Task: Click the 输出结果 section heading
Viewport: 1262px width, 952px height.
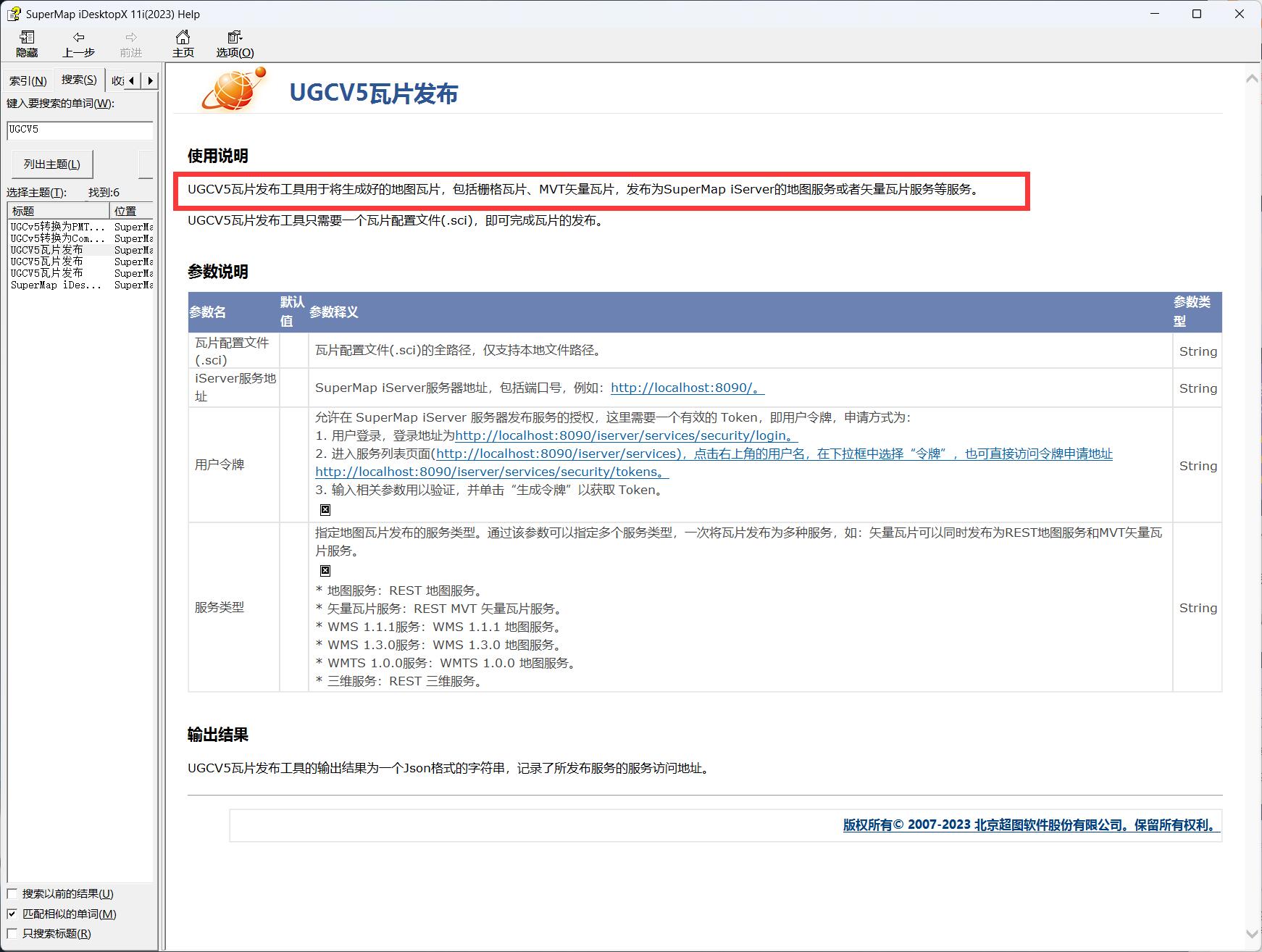Action: (217, 735)
